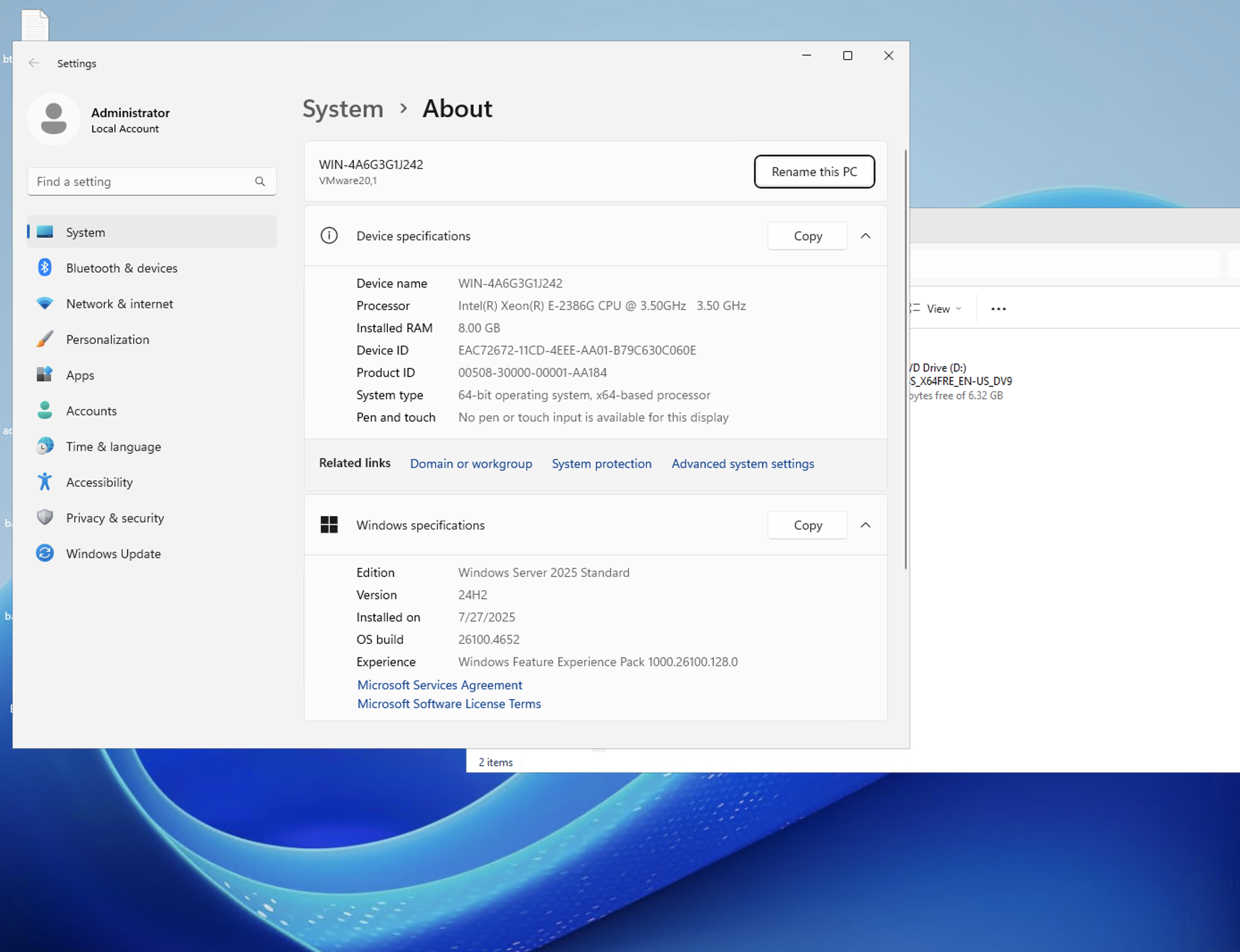The width and height of the screenshot is (1240, 952).
Task: Open Network & internet wifi icon
Action: (45, 303)
